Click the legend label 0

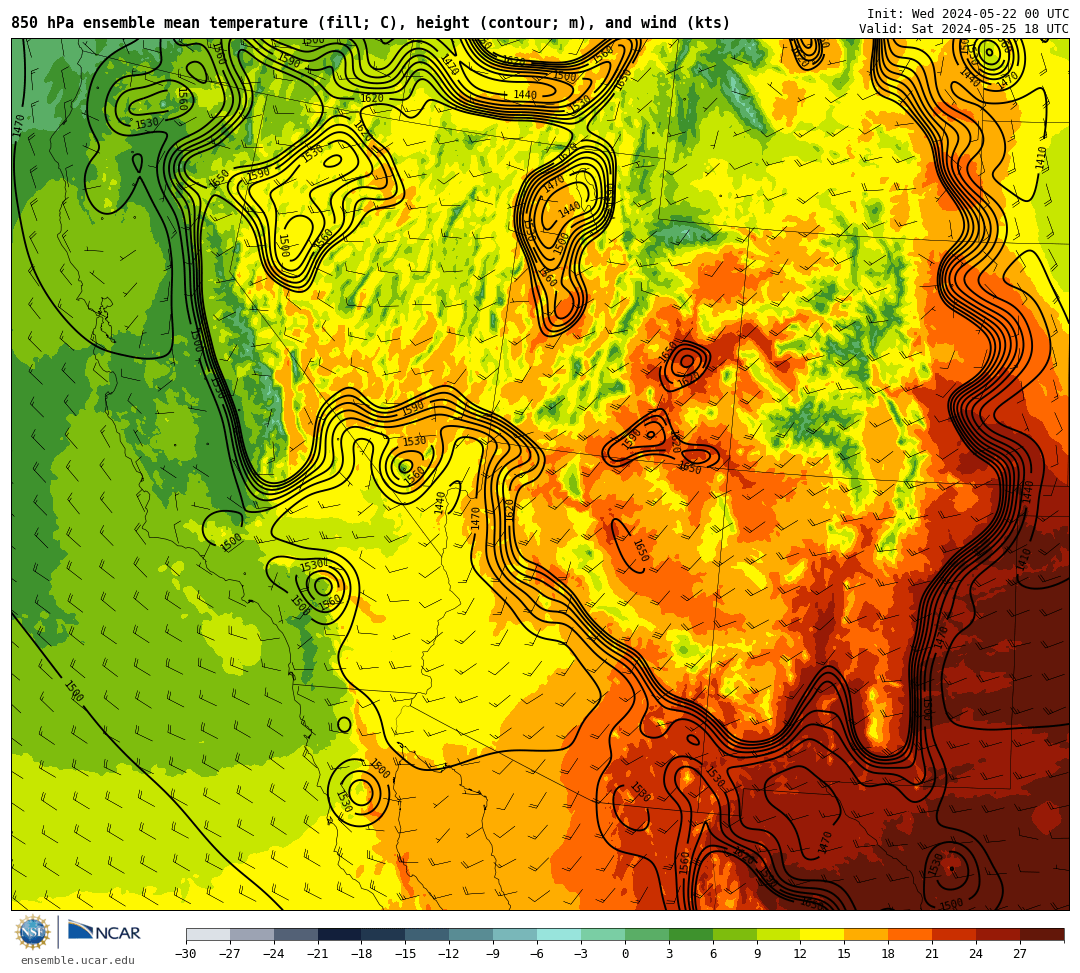pyautogui.click(x=625, y=954)
